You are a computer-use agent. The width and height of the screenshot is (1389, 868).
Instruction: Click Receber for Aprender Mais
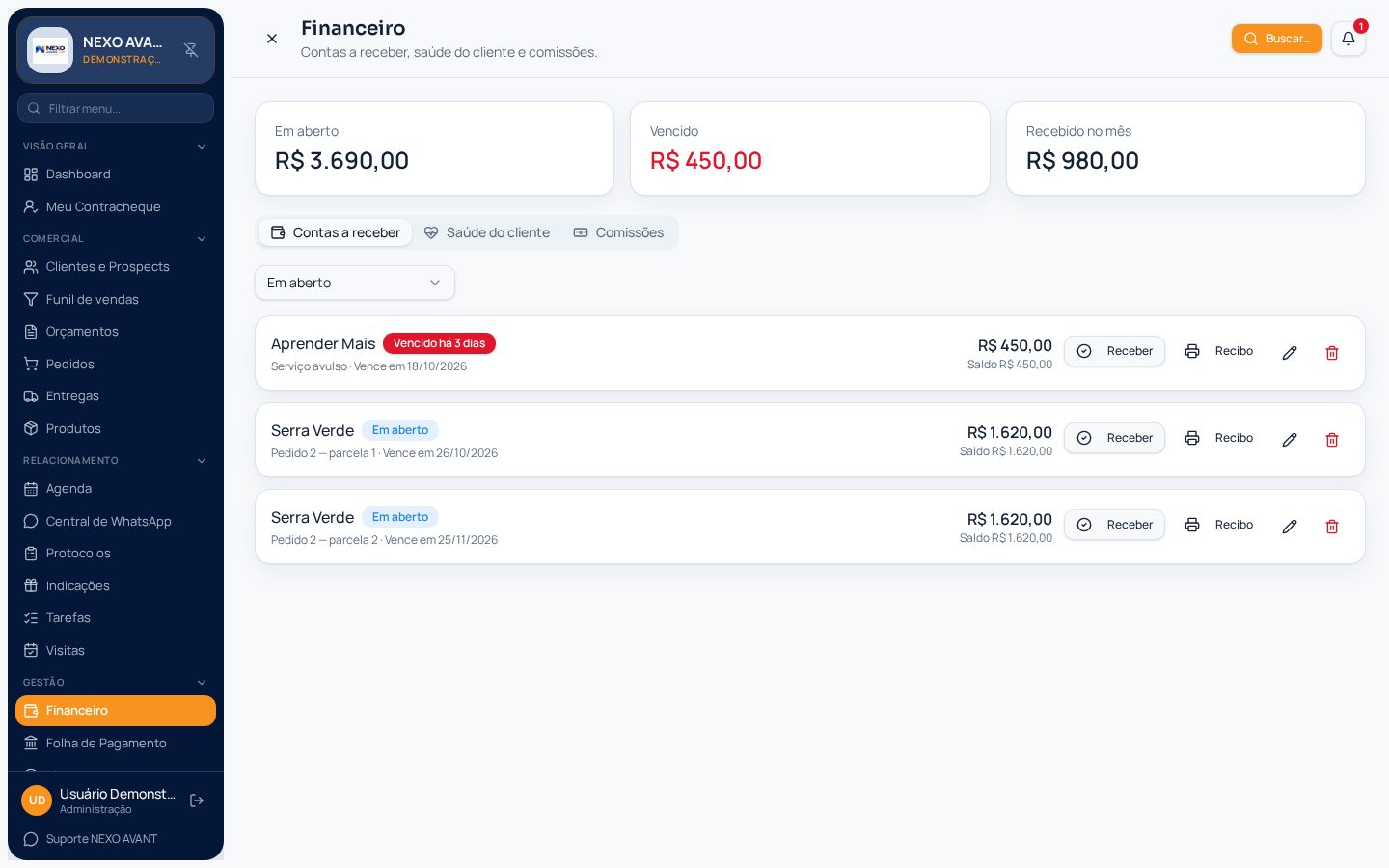(x=1114, y=351)
